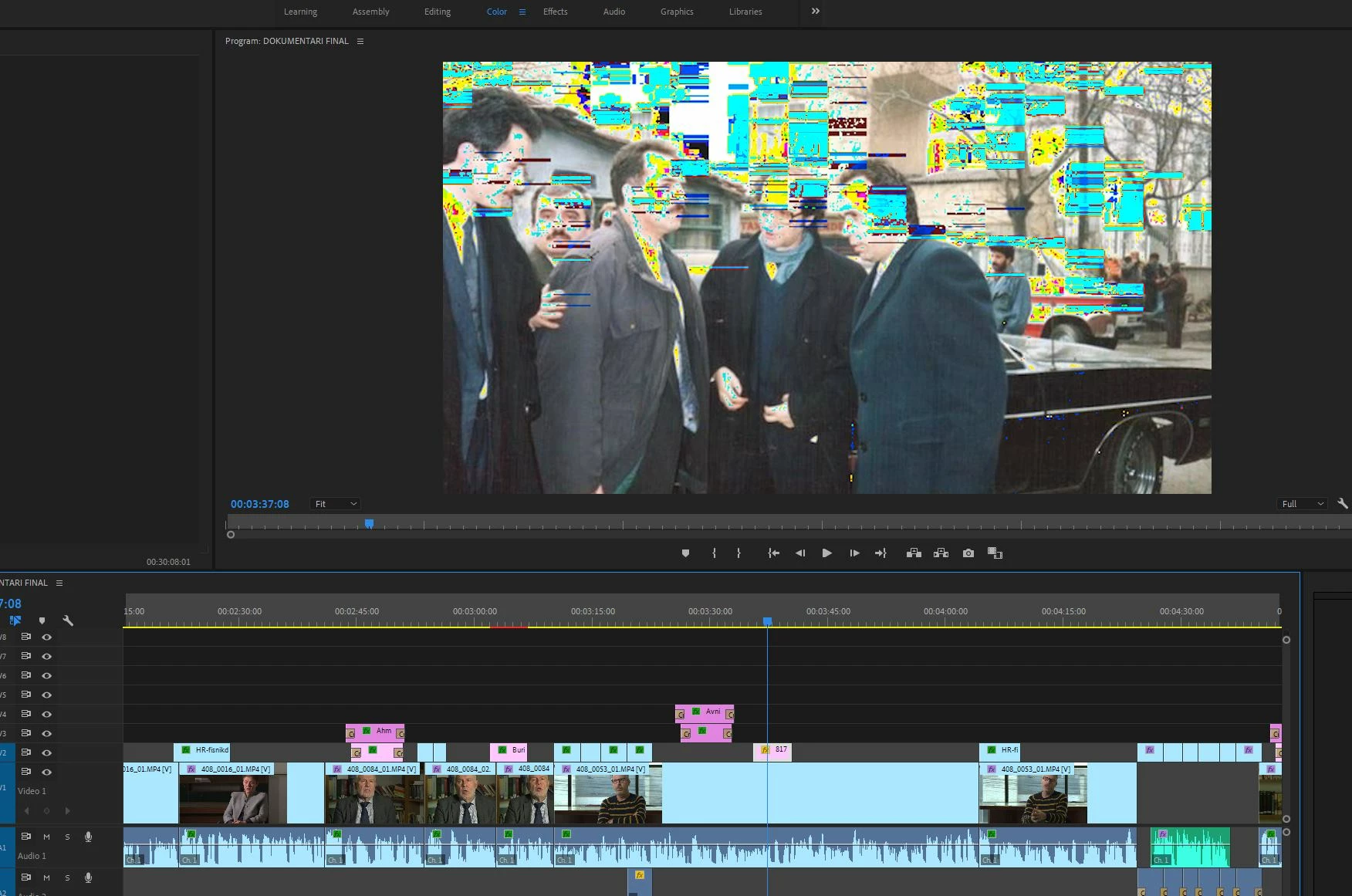
Task: Toggle track output eye for V8
Action: click(46, 637)
